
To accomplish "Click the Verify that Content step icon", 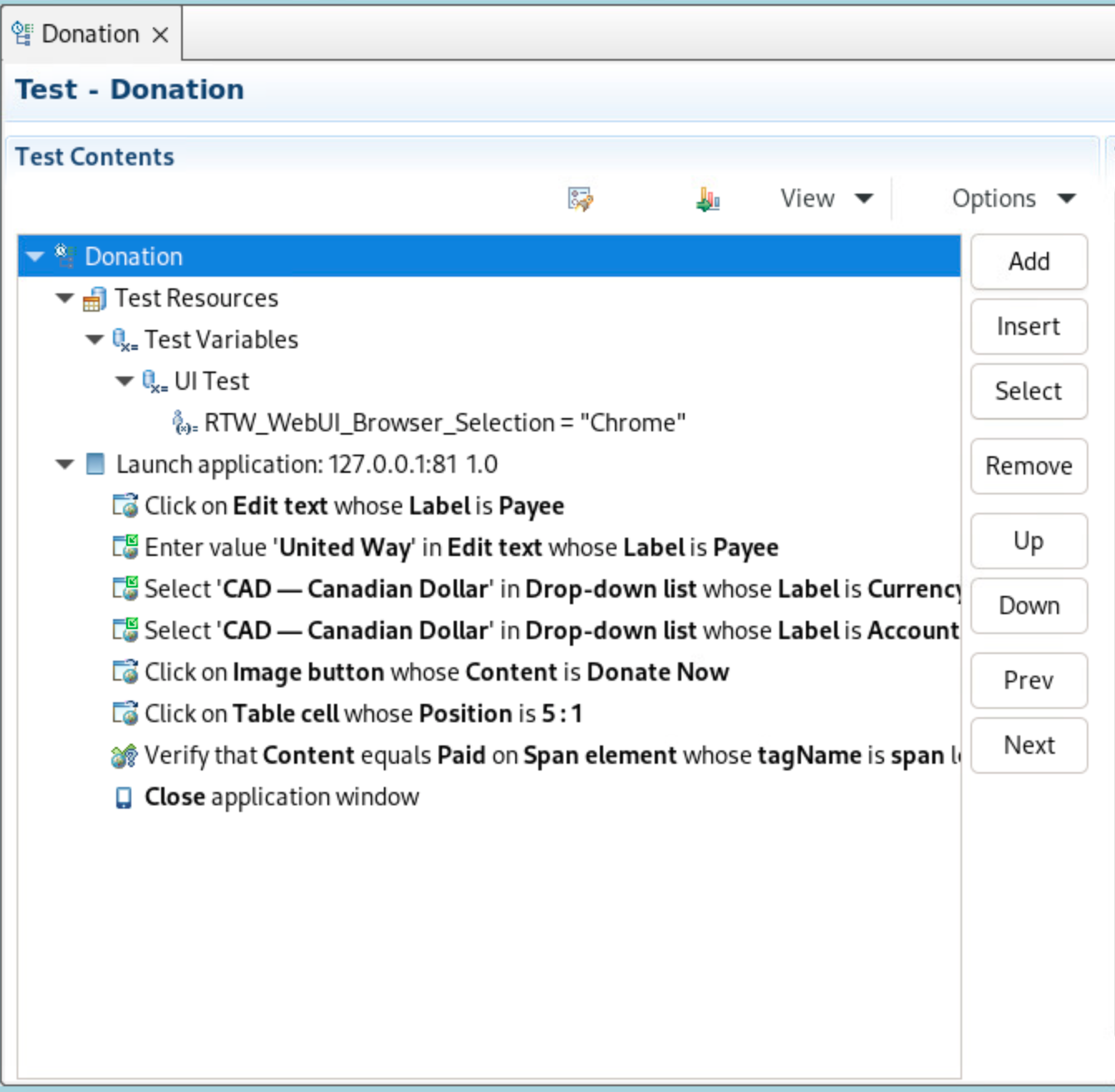I will tap(125, 755).
